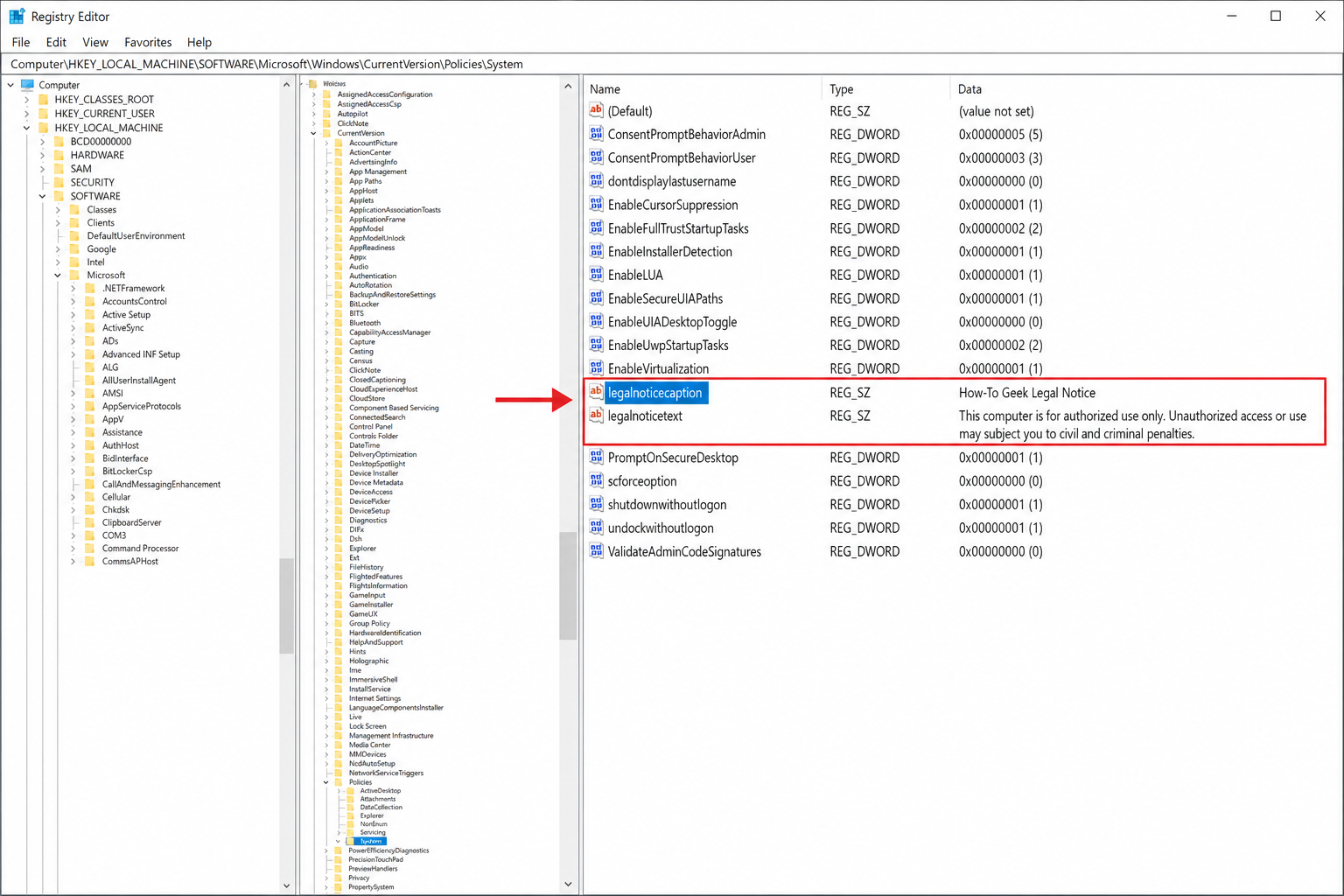1344x896 pixels.
Task: Select the Group Policy key in the middle tree
Action: [x=369, y=624]
